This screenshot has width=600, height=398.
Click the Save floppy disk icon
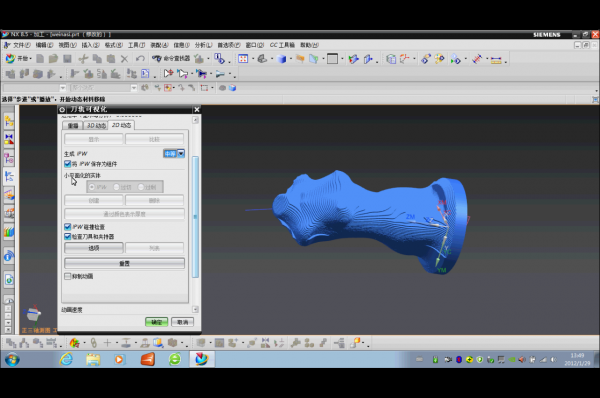pyautogui.click(x=67, y=59)
